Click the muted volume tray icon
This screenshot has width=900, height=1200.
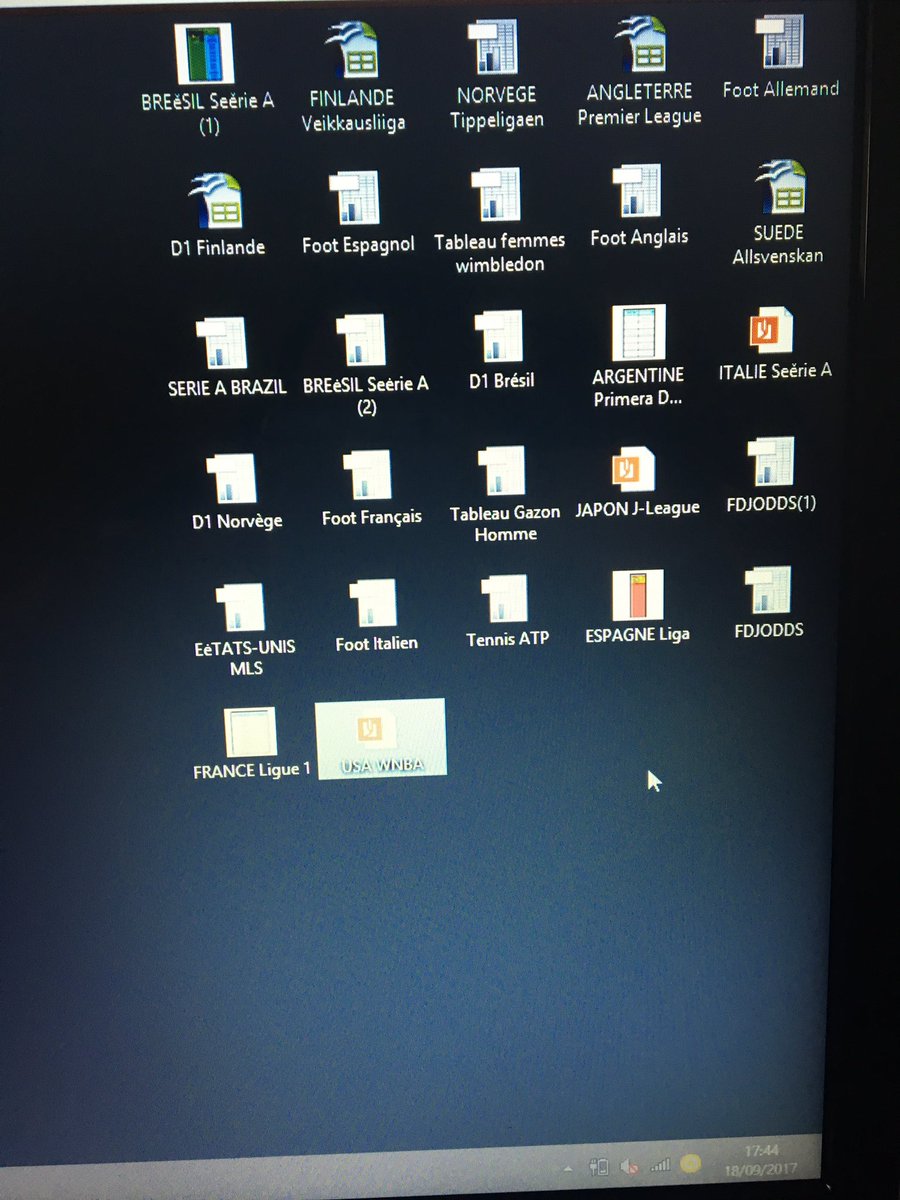629,1165
